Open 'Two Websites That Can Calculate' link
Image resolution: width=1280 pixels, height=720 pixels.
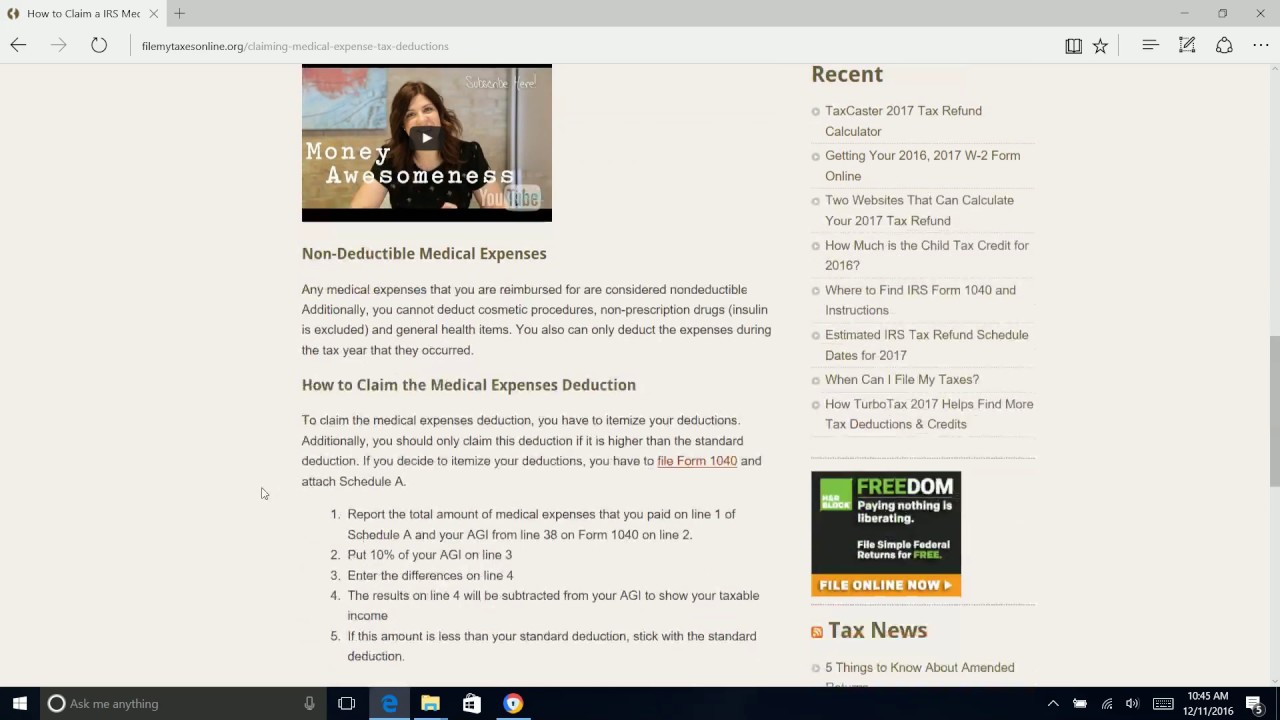coord(919,210)
